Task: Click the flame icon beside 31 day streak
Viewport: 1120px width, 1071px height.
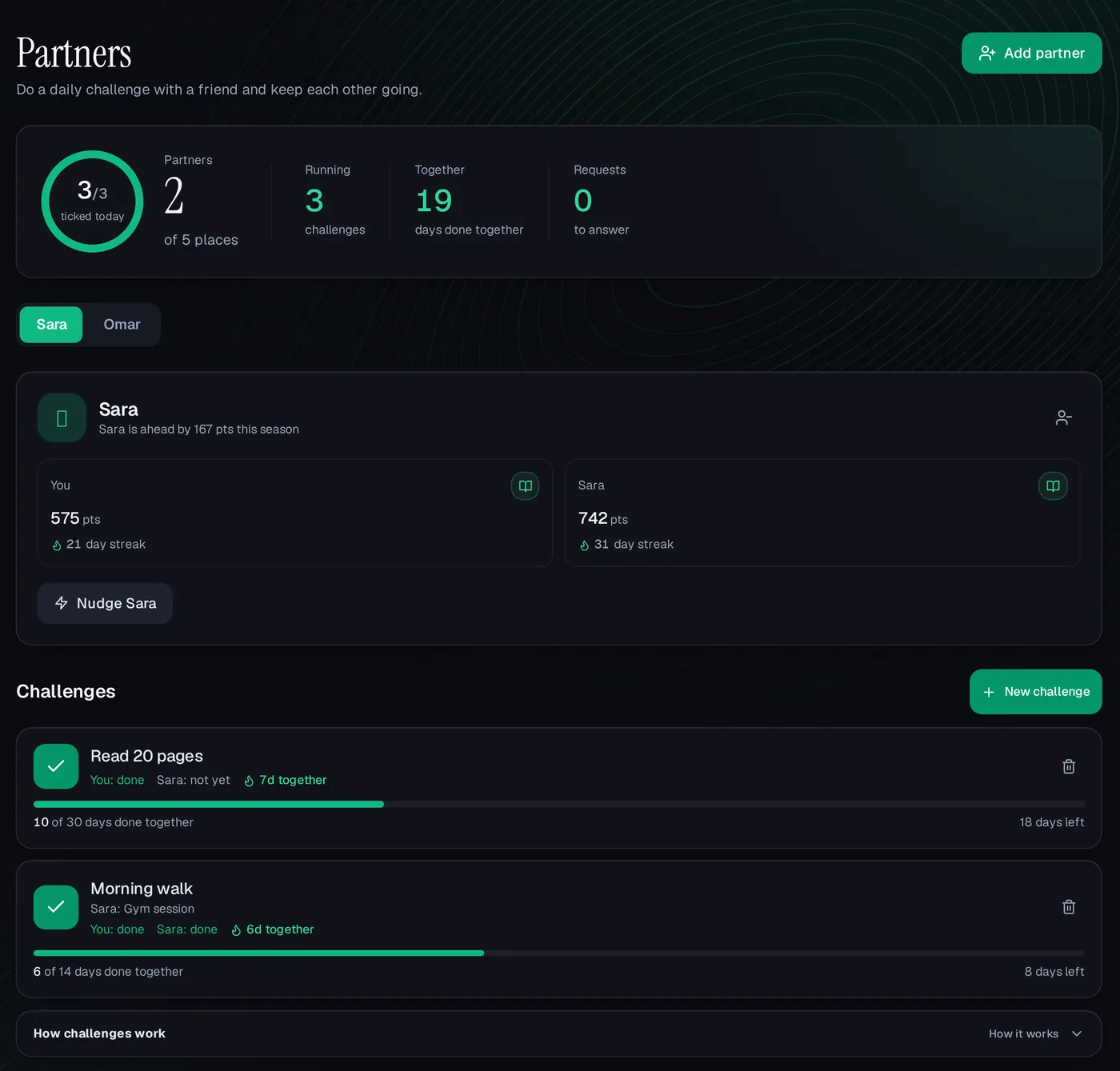Action: click(x=585, y=545)
